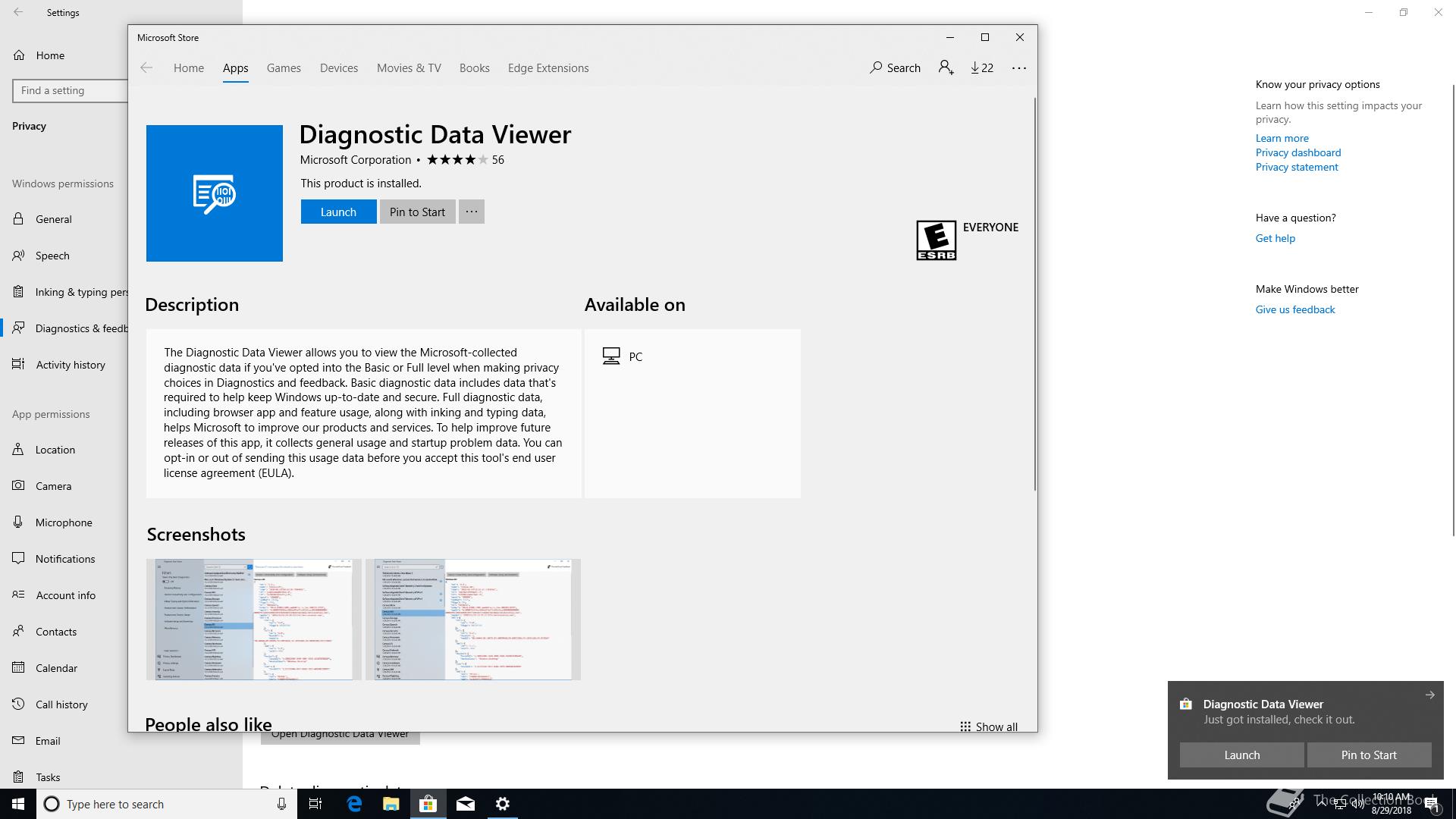Click the Store back arrow
This screenshot has height=819, width=1456.
tap(146, 68)
